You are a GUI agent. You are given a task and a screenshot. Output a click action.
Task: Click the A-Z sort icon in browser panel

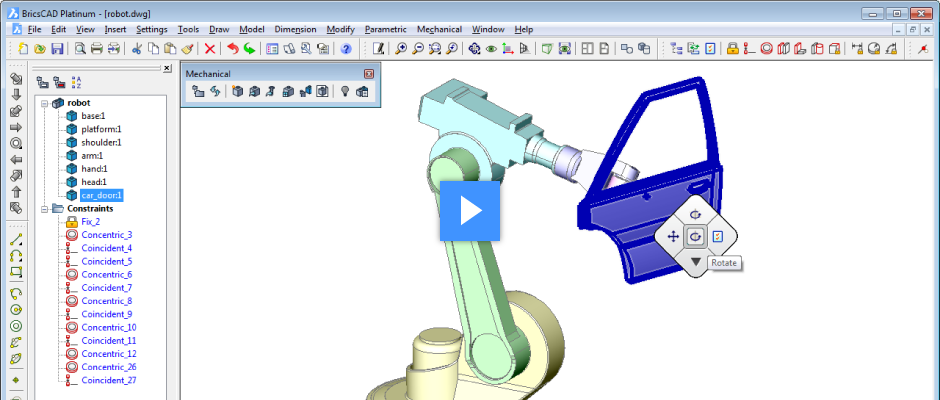(76, 82)
